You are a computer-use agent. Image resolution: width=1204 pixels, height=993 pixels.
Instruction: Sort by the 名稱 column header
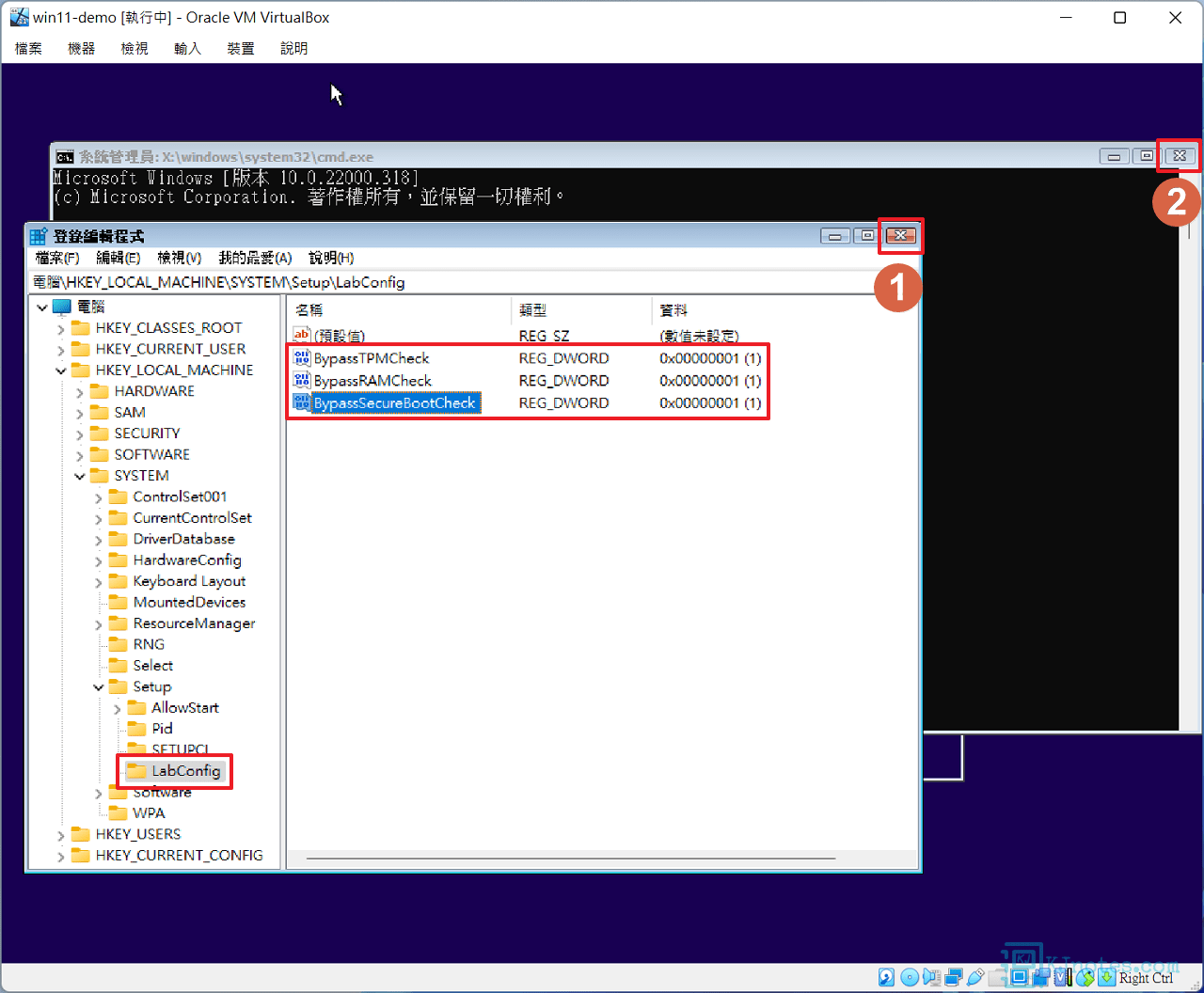tap(399, 310)
